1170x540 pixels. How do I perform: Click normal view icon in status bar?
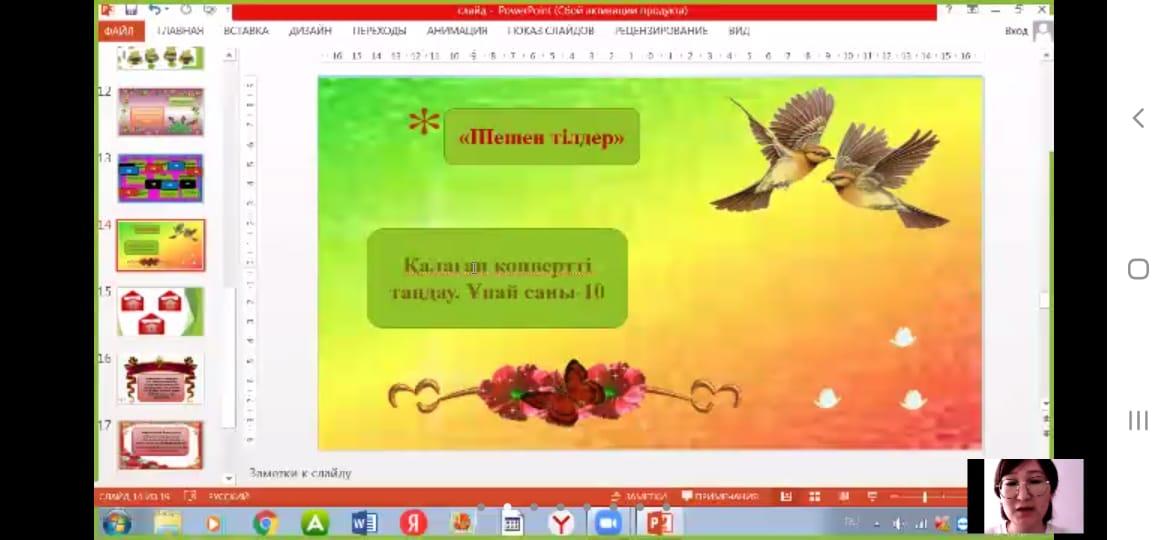pos(787,496)
